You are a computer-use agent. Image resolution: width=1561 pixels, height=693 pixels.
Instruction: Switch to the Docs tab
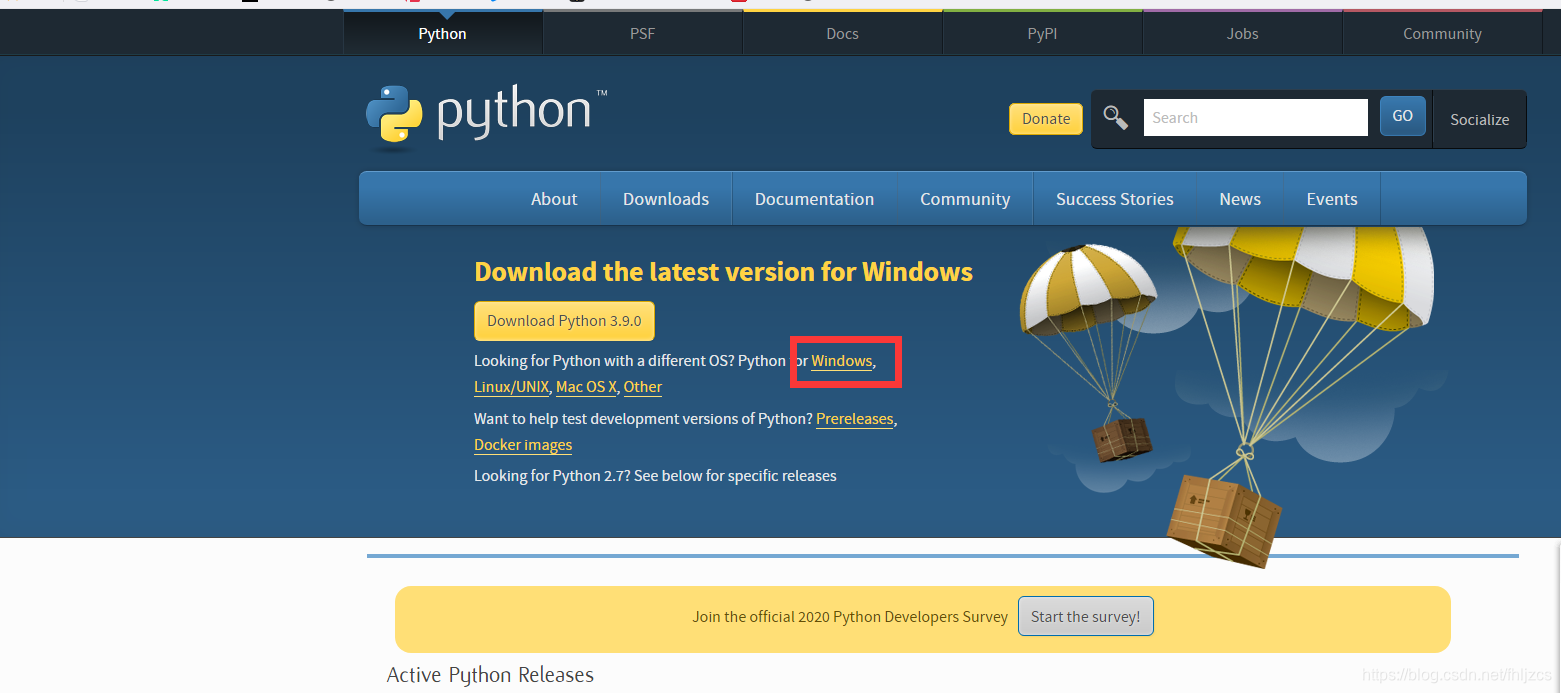tap(842, 33)
